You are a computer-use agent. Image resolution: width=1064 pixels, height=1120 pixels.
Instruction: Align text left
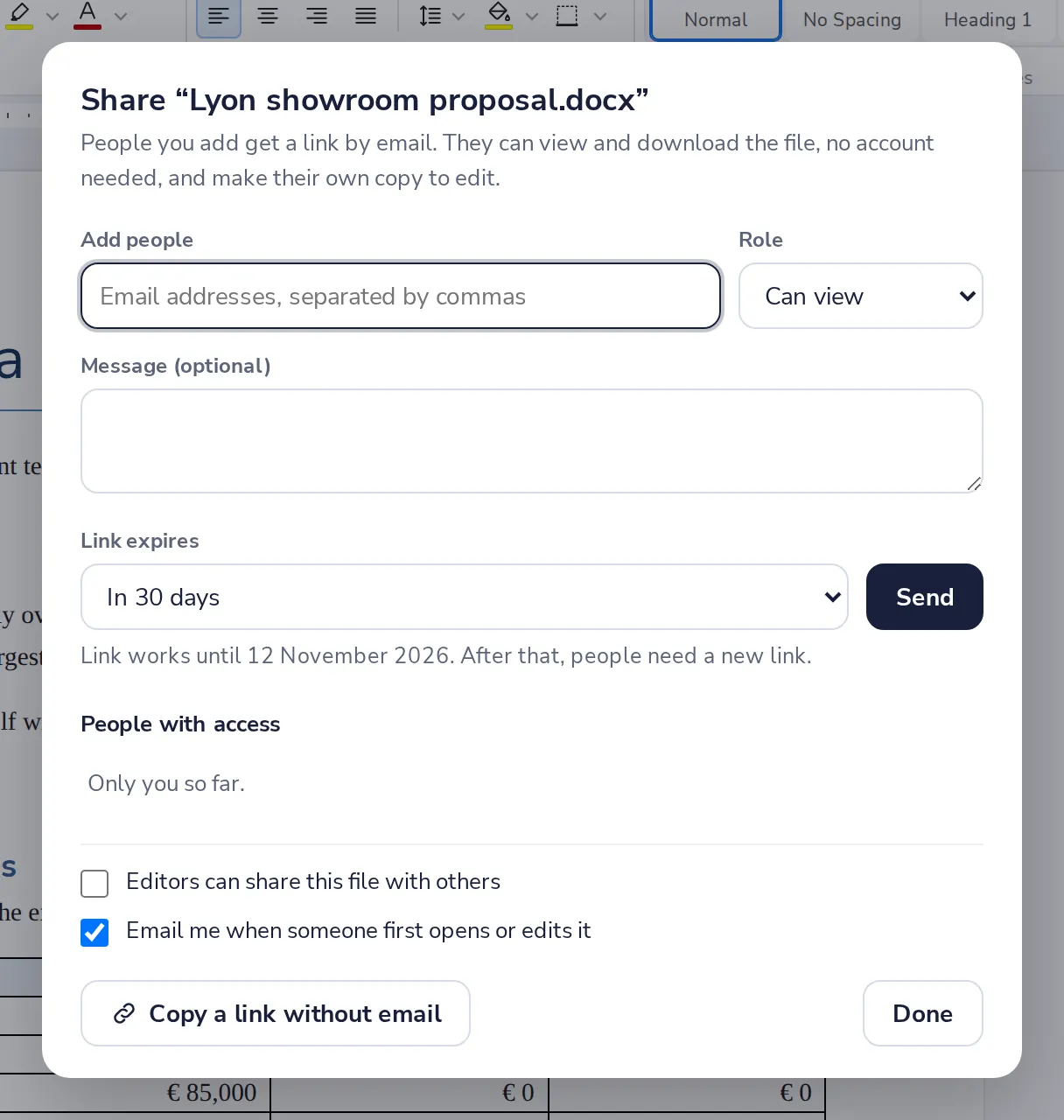point(219,17)
